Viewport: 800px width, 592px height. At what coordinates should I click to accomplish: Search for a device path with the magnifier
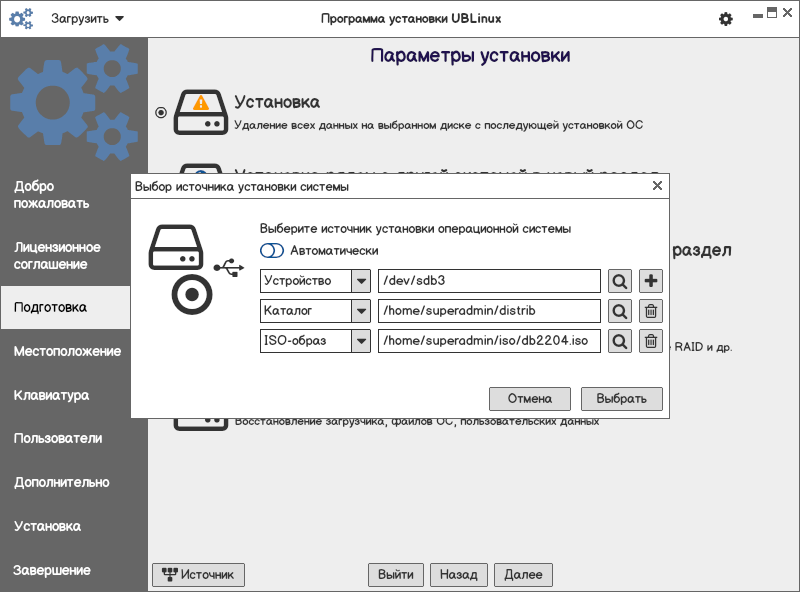(619, 281)
